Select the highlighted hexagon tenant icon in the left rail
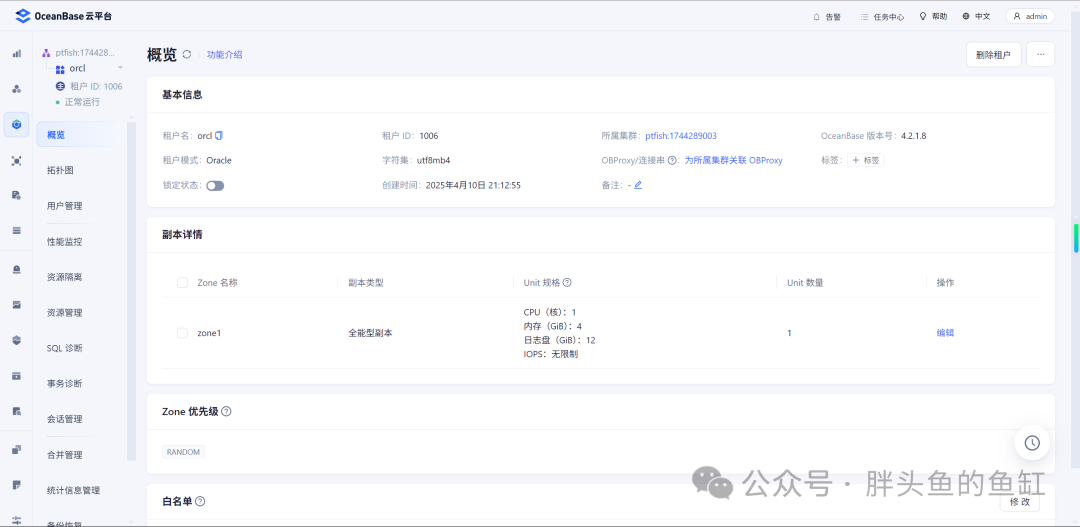 17,125
